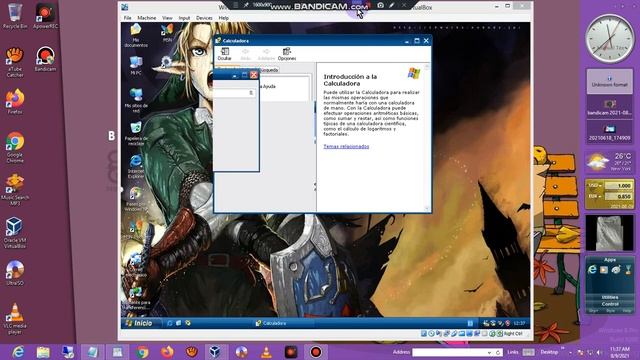The image size is (640, 360).
Task: Open Firefox desktop shortcut
Action: (15, 101)
